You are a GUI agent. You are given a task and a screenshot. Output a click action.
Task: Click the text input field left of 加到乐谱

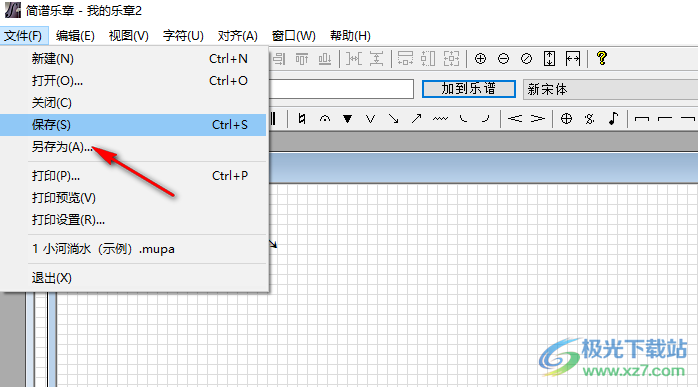[341, 89]
